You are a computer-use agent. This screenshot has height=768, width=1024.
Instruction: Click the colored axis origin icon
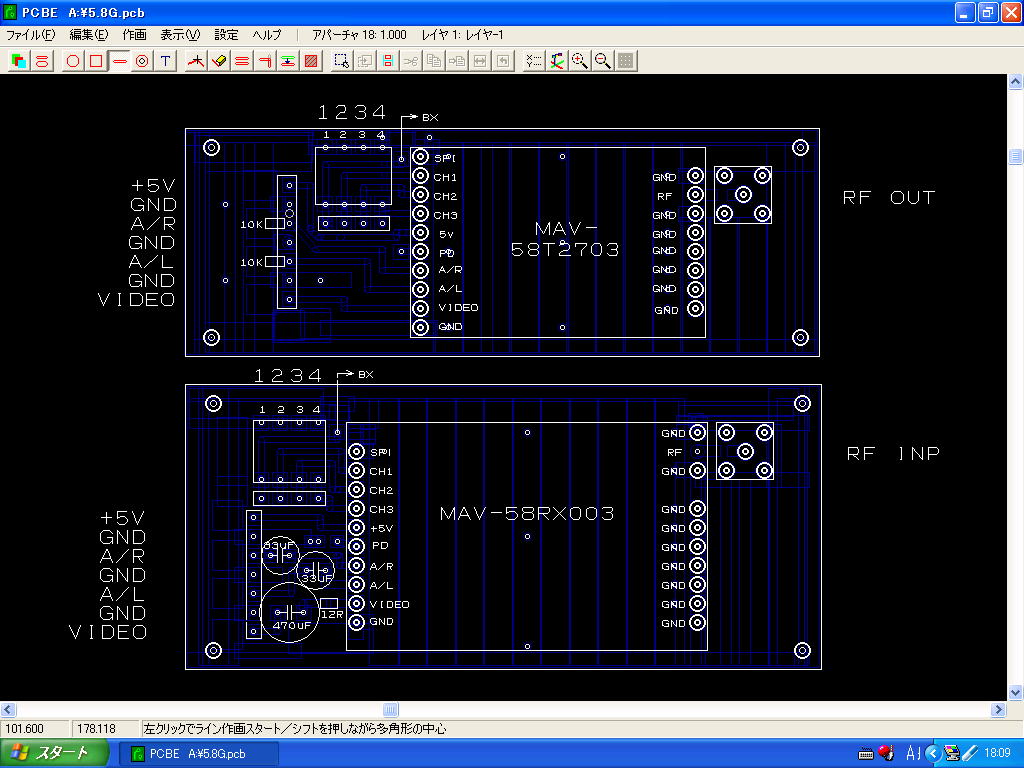[556, 61]
